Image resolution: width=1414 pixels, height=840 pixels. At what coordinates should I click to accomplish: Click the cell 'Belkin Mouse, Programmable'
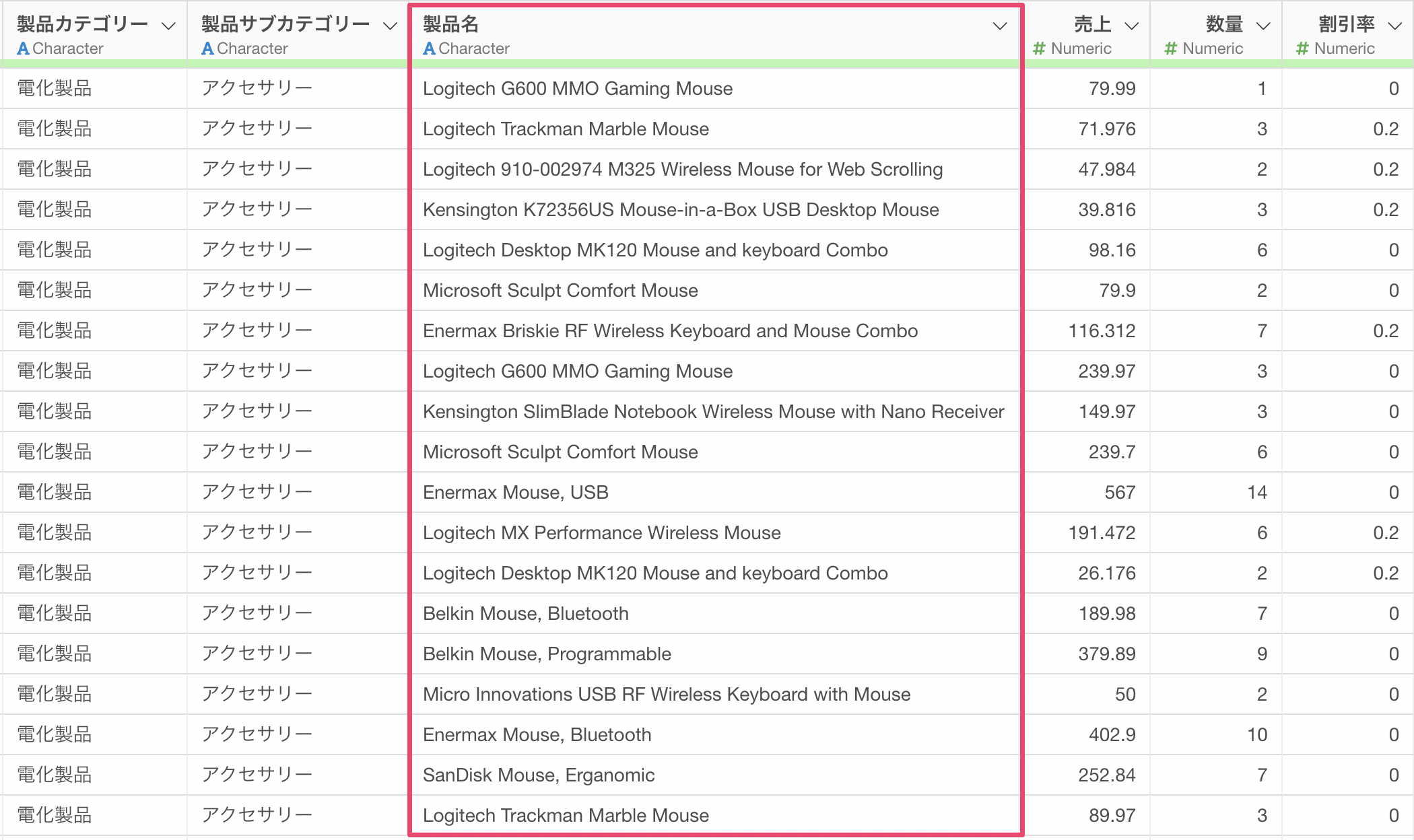coord(547,654)
